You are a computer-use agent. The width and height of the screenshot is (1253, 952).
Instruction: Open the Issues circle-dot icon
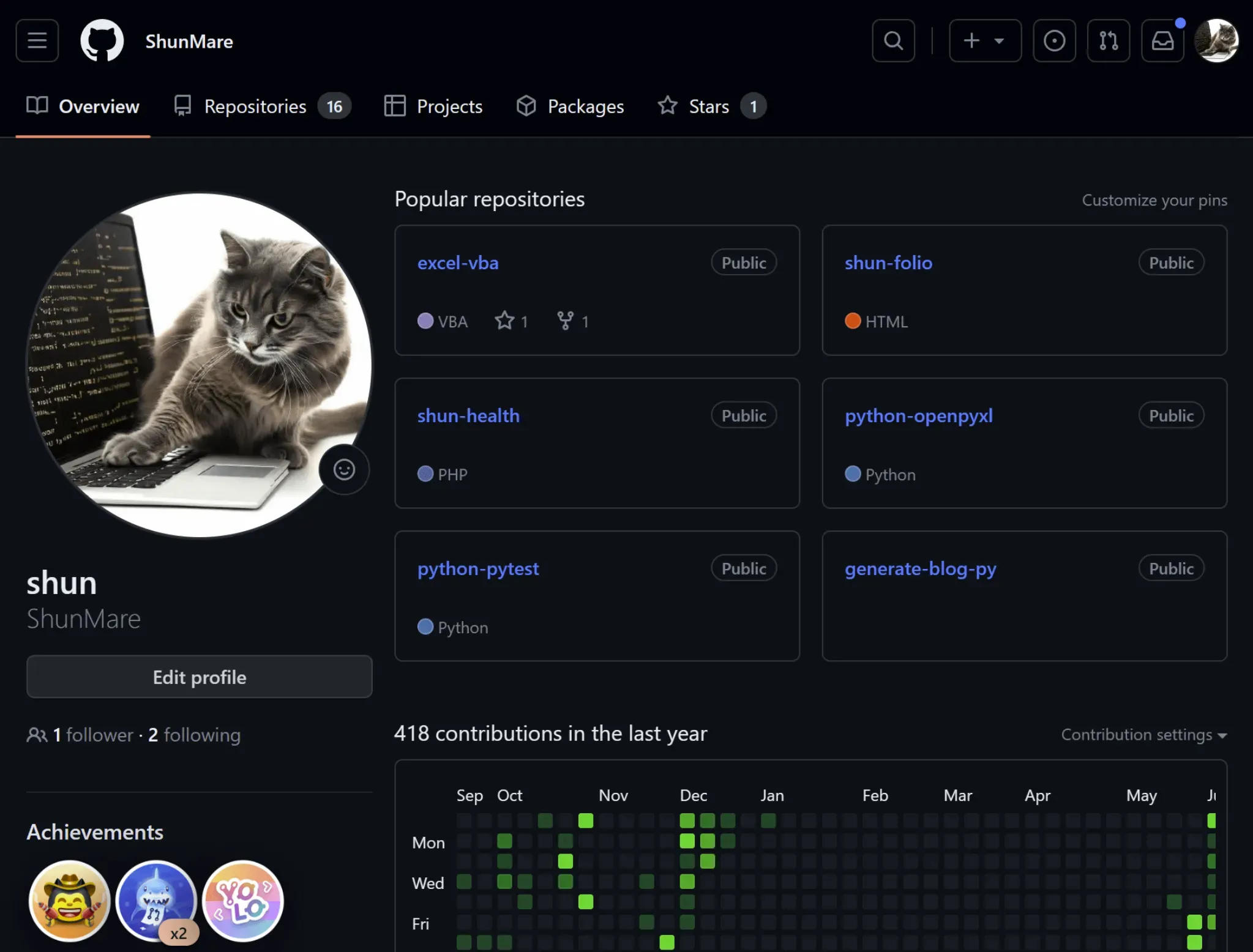coord(1054,41)
